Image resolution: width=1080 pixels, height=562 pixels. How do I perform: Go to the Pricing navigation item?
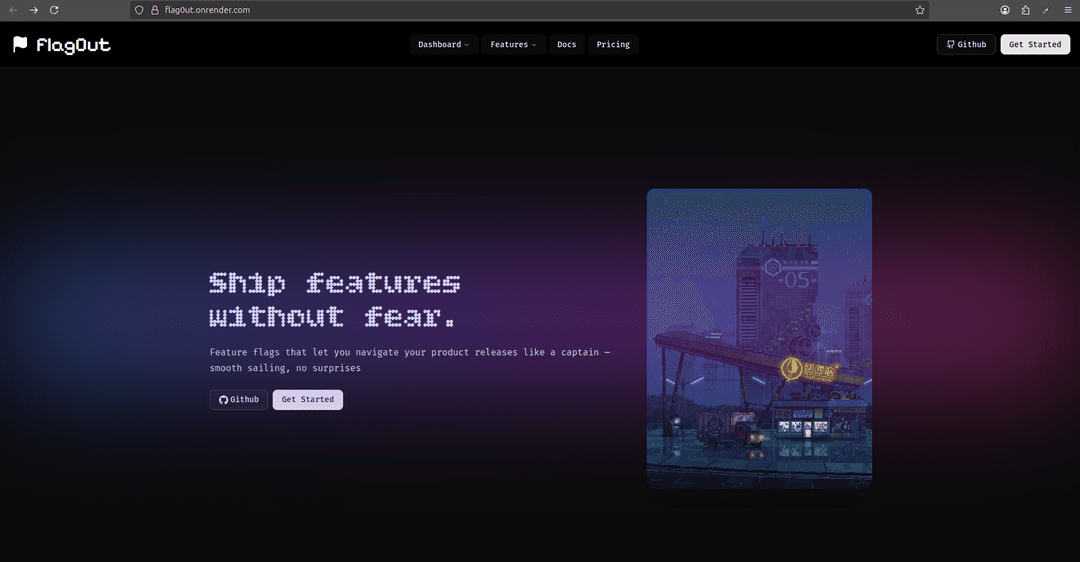point(613,44)
